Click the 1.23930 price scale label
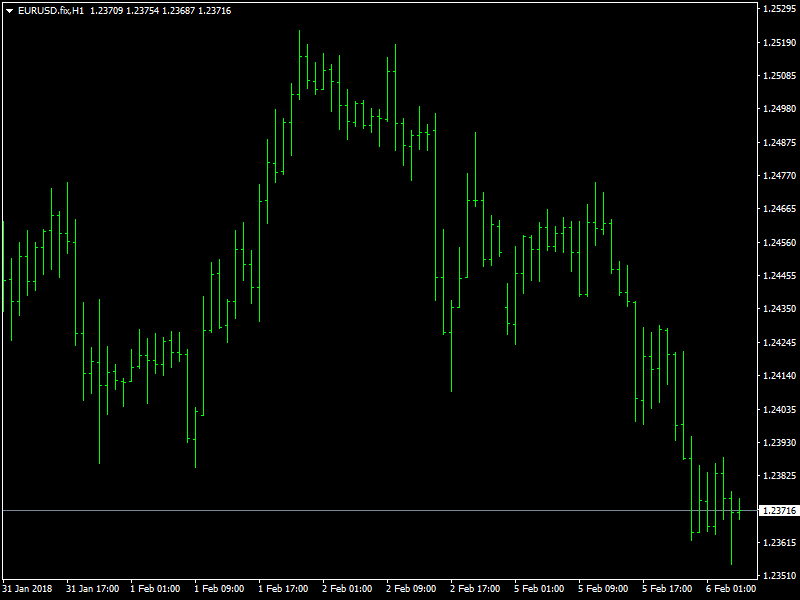Image resolution: width=800 pixels, height=600 pixels. pyautogui.click(x=779, y=442)
